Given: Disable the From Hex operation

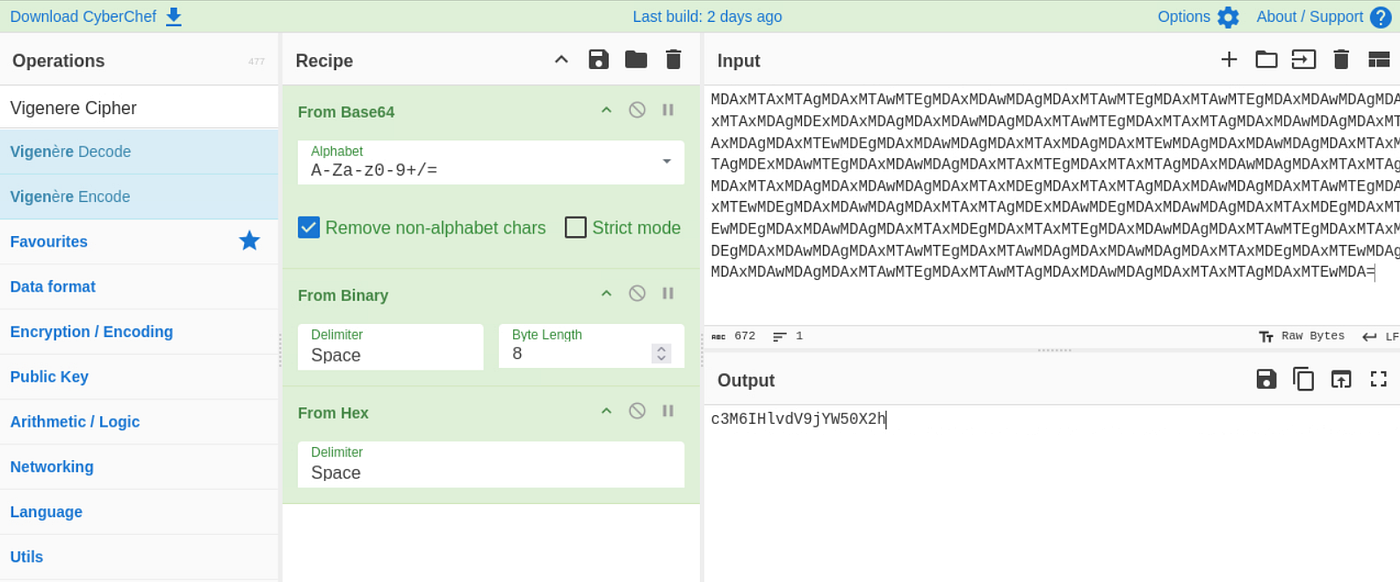Looking at the screenshot, I should tap(637, 411).
